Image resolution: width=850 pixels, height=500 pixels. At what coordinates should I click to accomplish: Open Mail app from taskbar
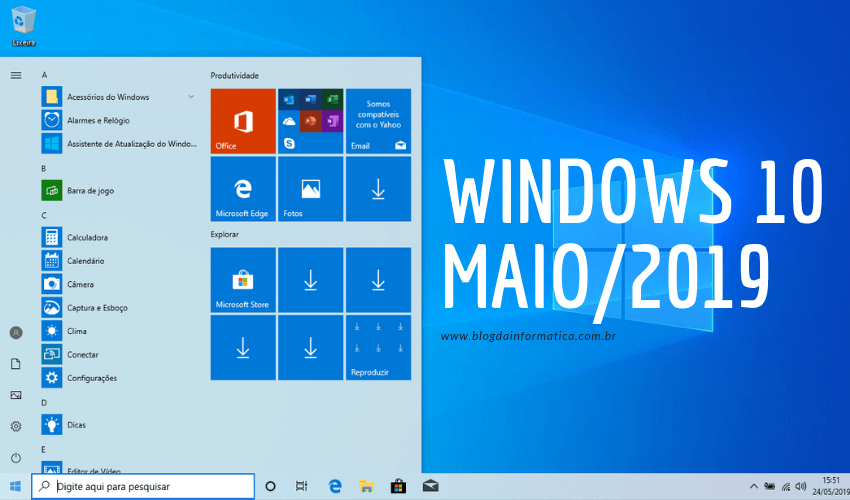coord(430,486)
